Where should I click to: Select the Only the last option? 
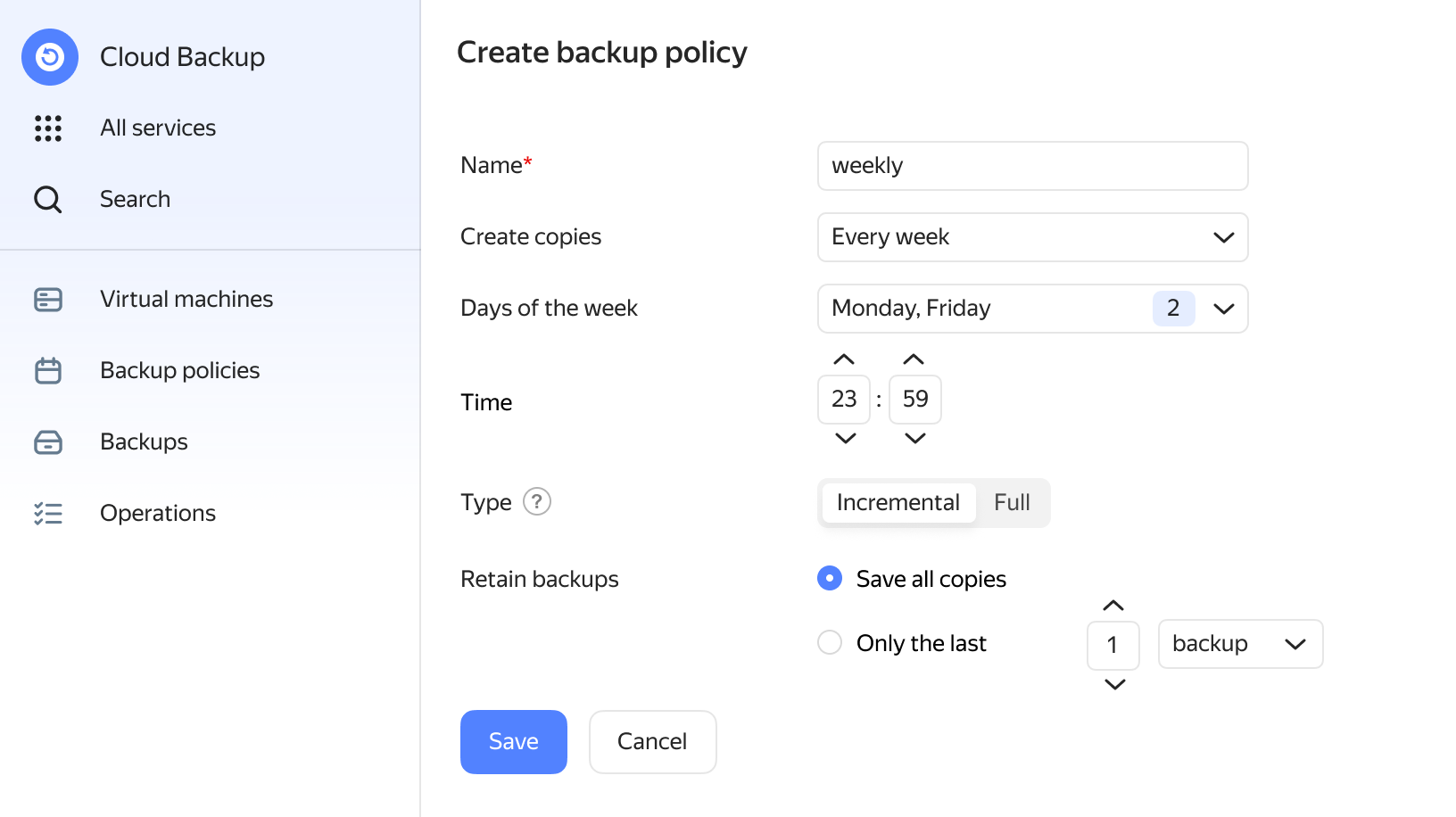tap(830, 643)
